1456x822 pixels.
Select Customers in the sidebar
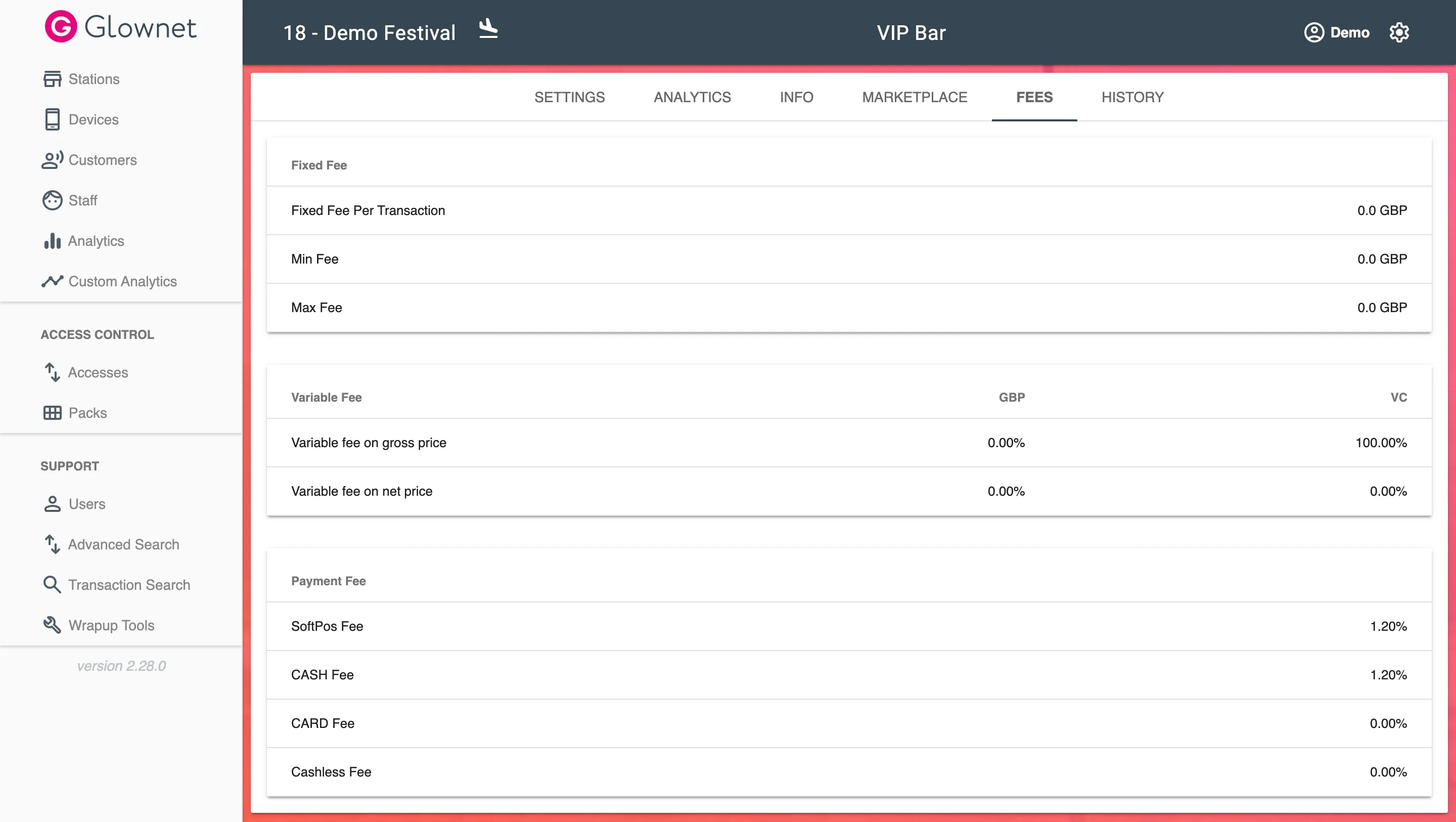pos(102,160)
